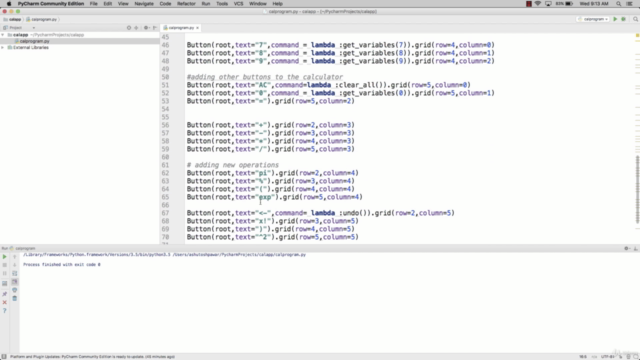Hide the Project tool window
Viewport: 640px width, 360px height.
[x=155, y=28]
